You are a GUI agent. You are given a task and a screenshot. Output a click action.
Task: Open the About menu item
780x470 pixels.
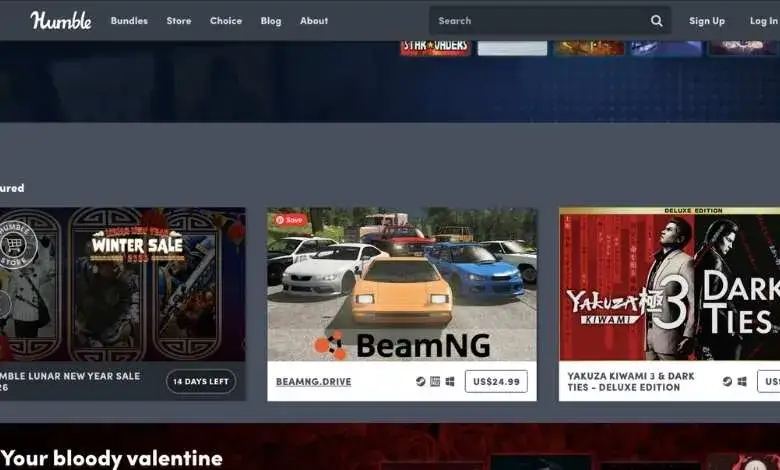click(x=314, y=21)
